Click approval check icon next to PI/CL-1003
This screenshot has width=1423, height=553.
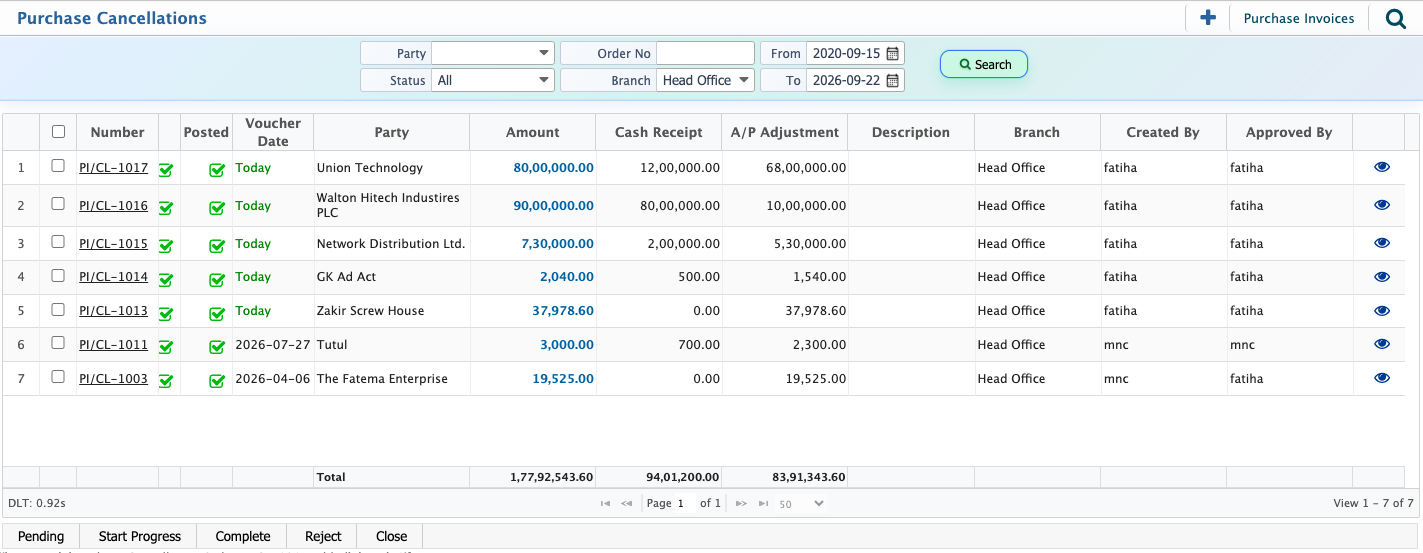point(166,381)
